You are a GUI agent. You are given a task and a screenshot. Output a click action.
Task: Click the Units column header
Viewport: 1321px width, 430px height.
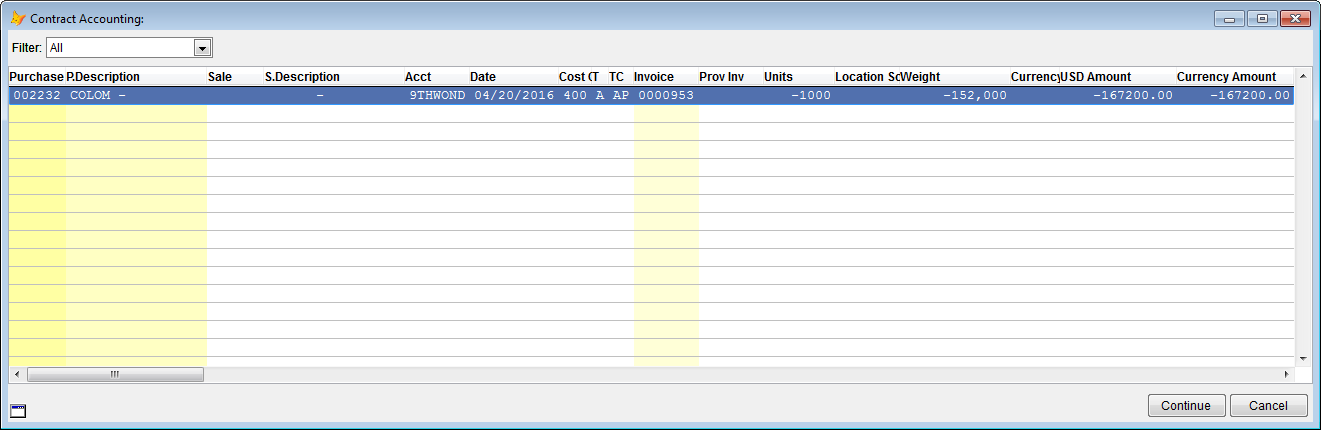pos(798,77)
